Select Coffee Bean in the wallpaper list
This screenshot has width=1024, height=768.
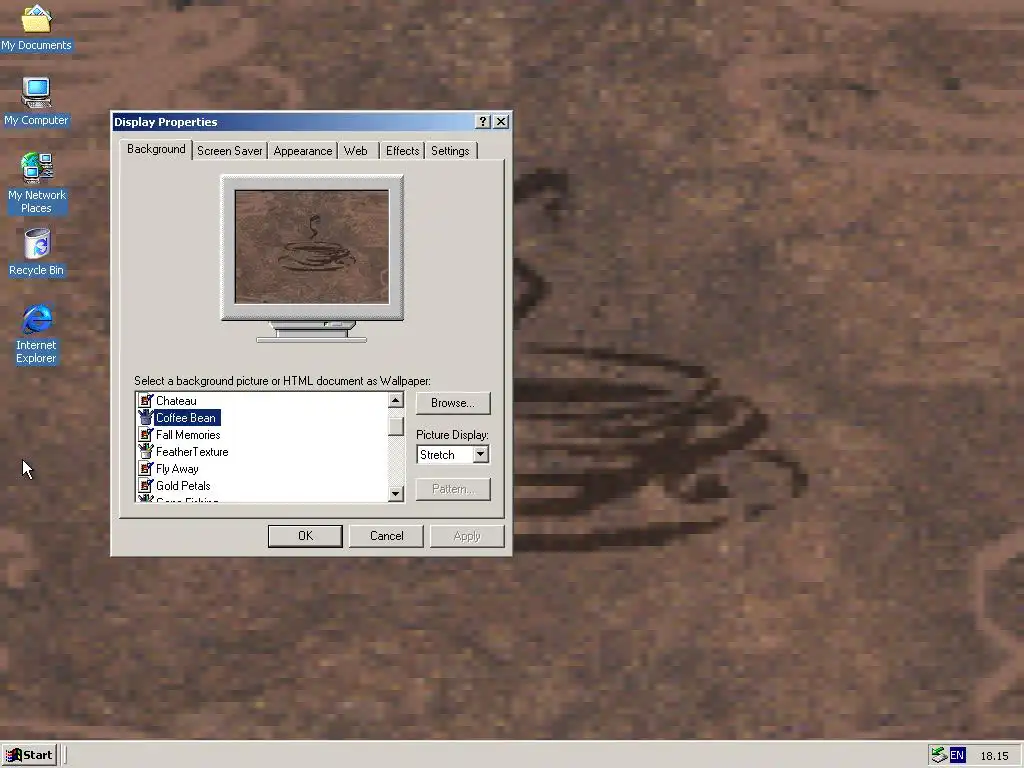[187, 418]
